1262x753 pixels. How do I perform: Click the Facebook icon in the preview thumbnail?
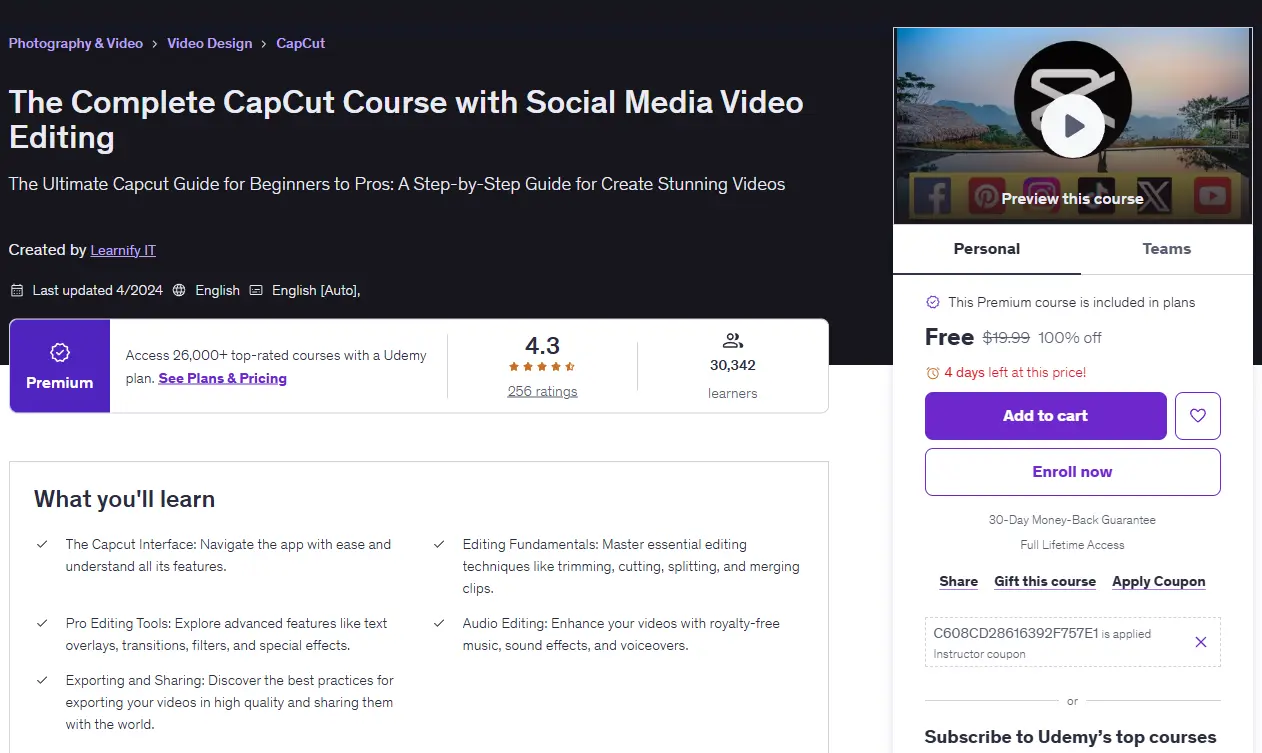(932, 196)
